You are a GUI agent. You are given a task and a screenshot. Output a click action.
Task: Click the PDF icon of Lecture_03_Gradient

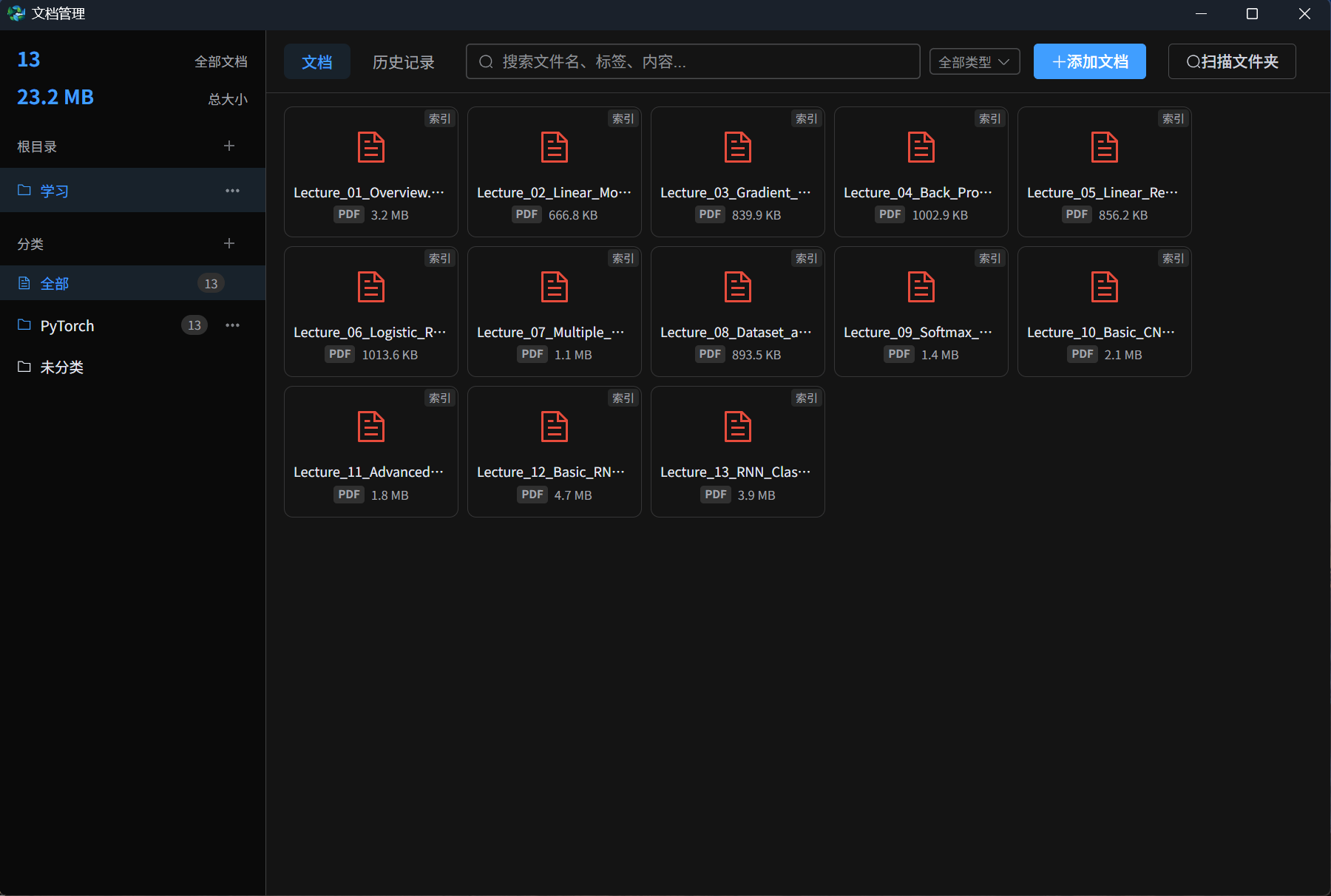[x=738, y=147]
